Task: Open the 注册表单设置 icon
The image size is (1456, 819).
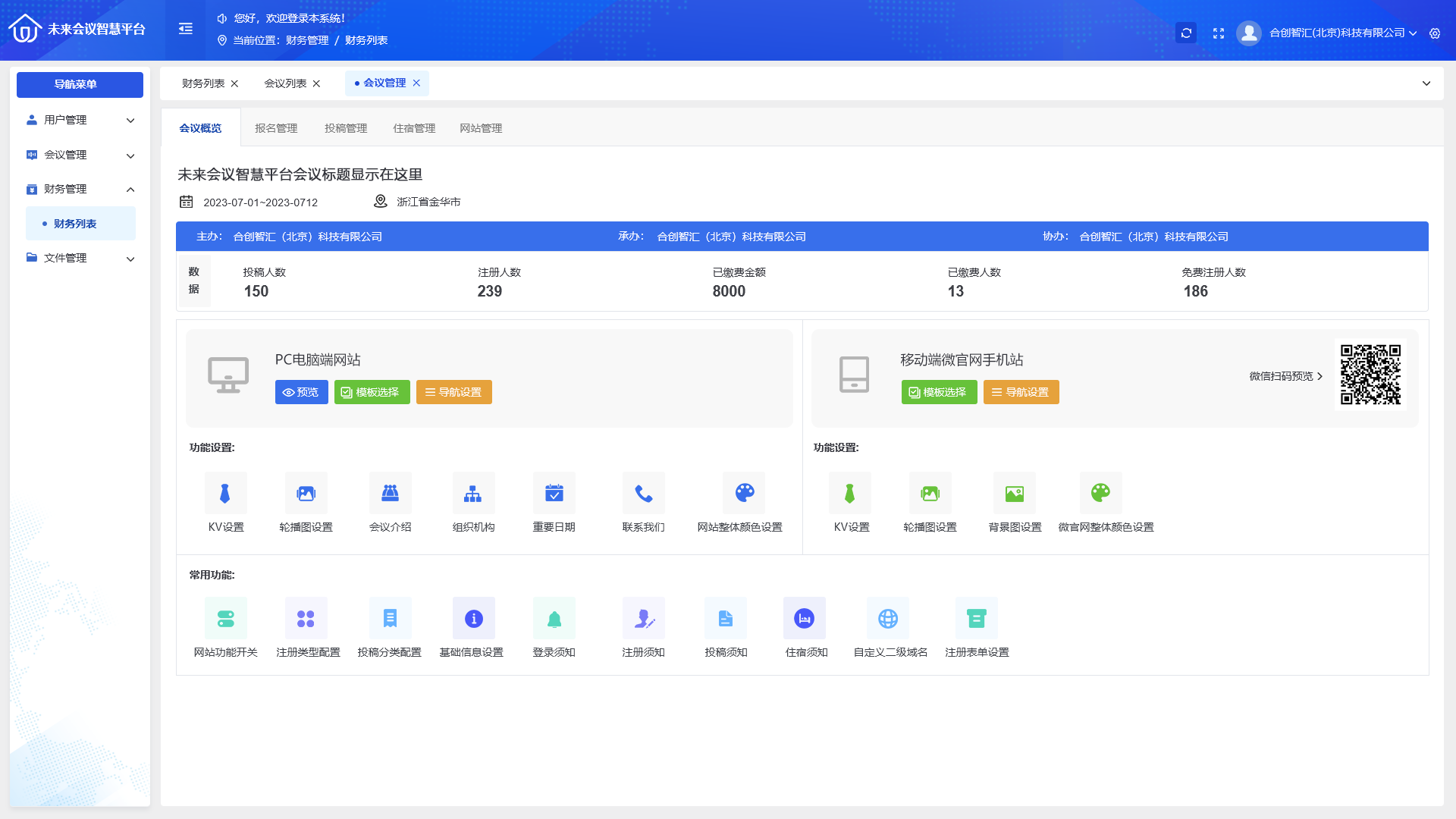Action: 976,618
